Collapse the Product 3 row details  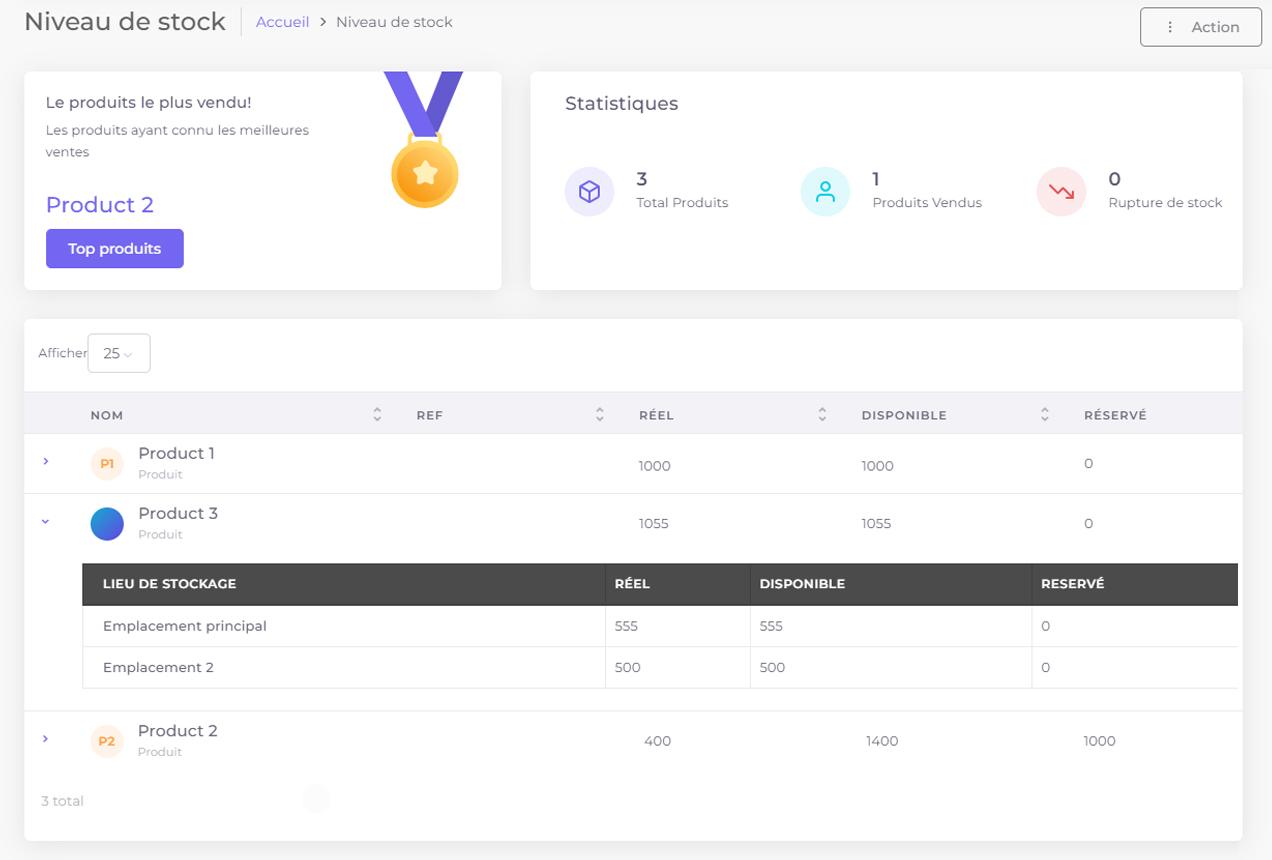[44, 522]
